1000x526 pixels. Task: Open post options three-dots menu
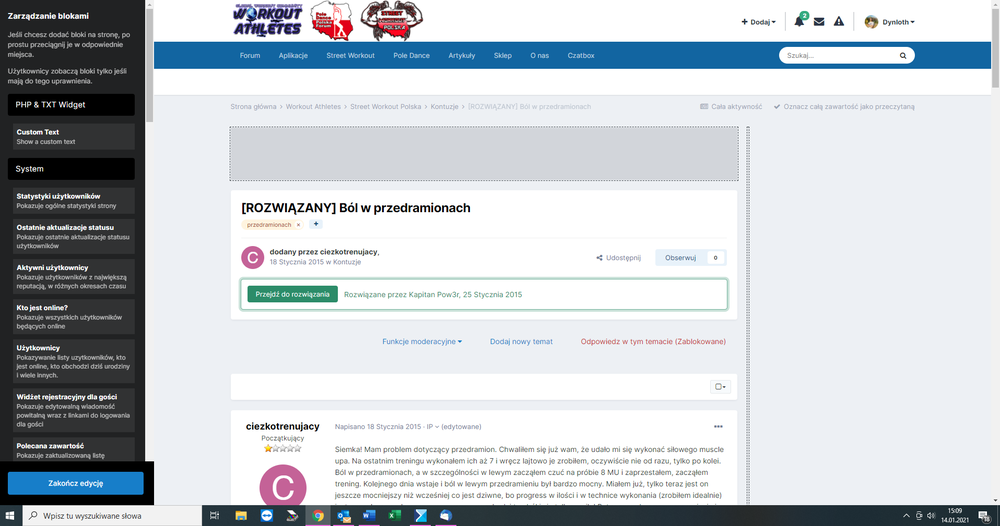point(718,426)
